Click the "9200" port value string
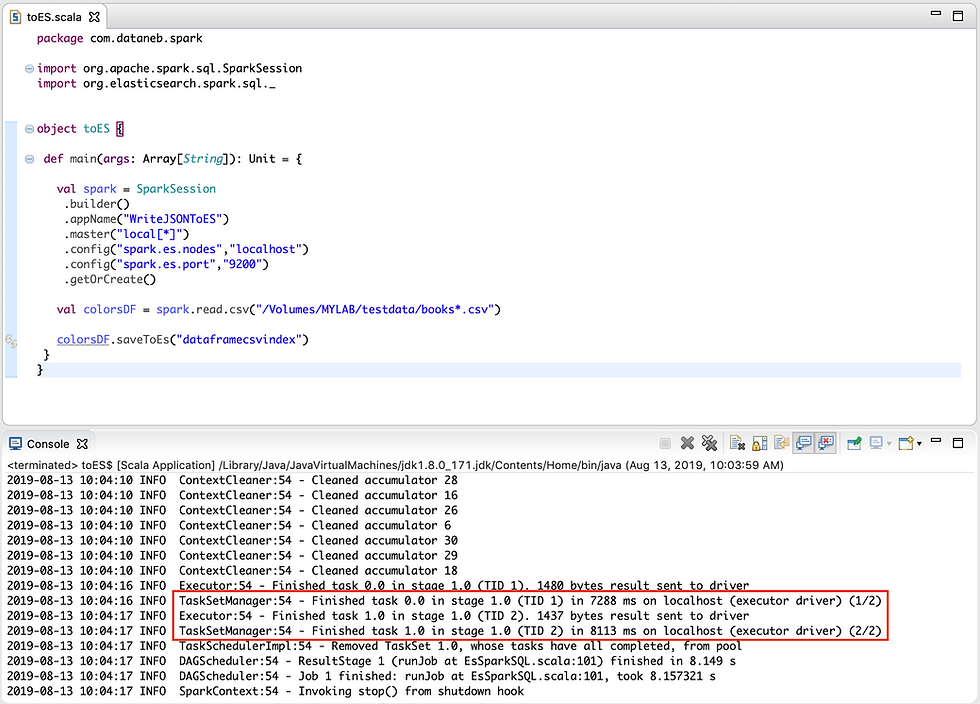Screen dimensions: 980x704 click(242, 264)
